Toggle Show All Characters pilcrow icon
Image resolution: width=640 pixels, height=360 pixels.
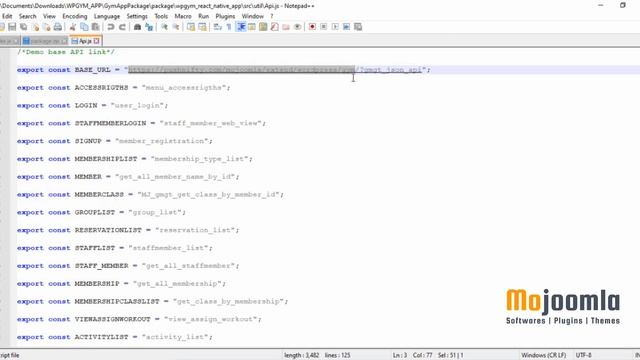pos(229,27)
